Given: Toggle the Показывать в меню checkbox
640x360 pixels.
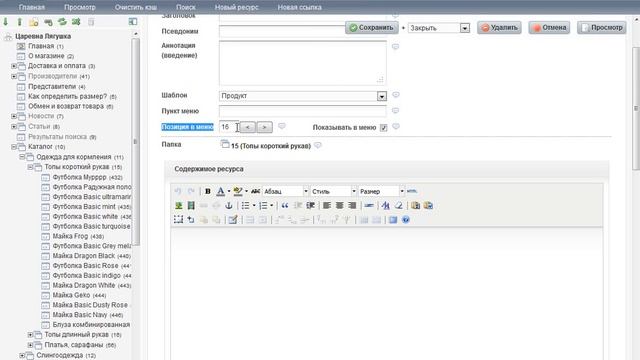Looking at the screenshot, I should [x=383, y=128].
